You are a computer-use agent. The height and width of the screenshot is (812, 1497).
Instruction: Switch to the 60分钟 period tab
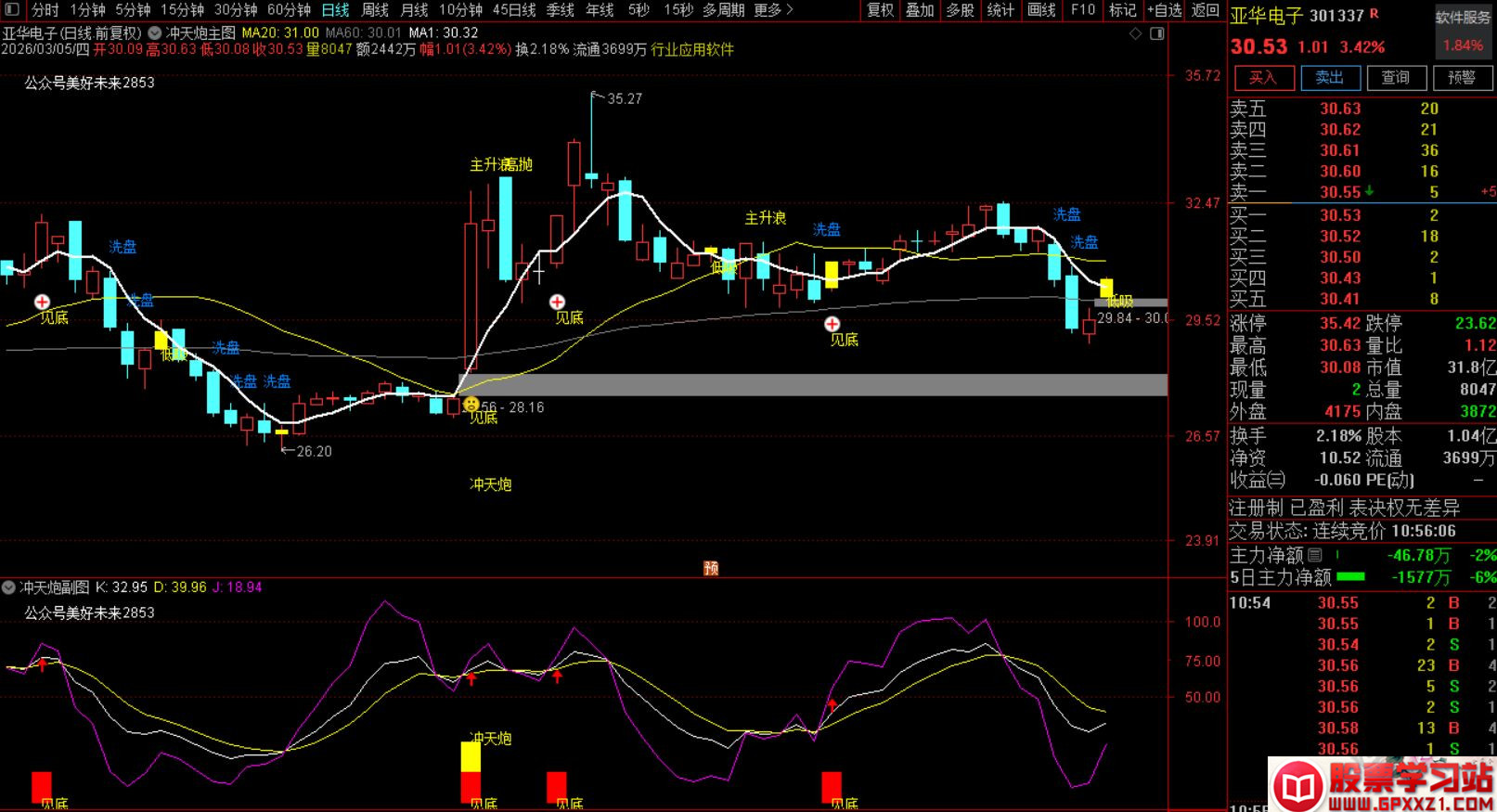pyautogui.click(x=289, y=10)
